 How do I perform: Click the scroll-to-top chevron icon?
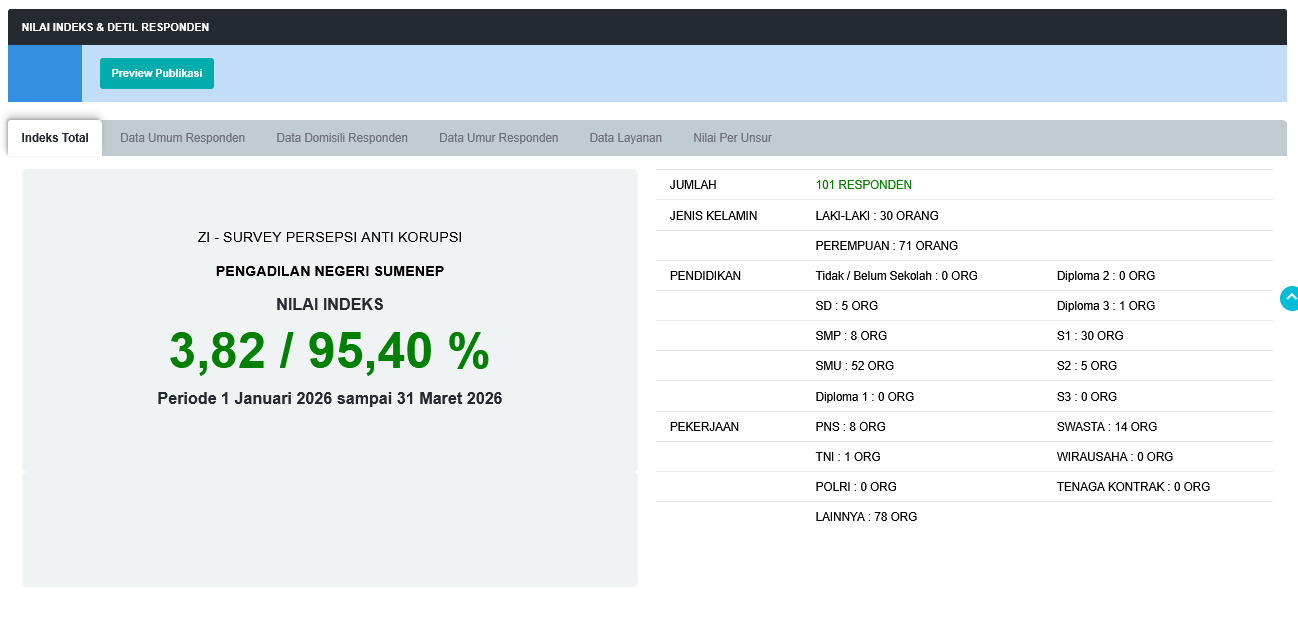coord(1289,298)
